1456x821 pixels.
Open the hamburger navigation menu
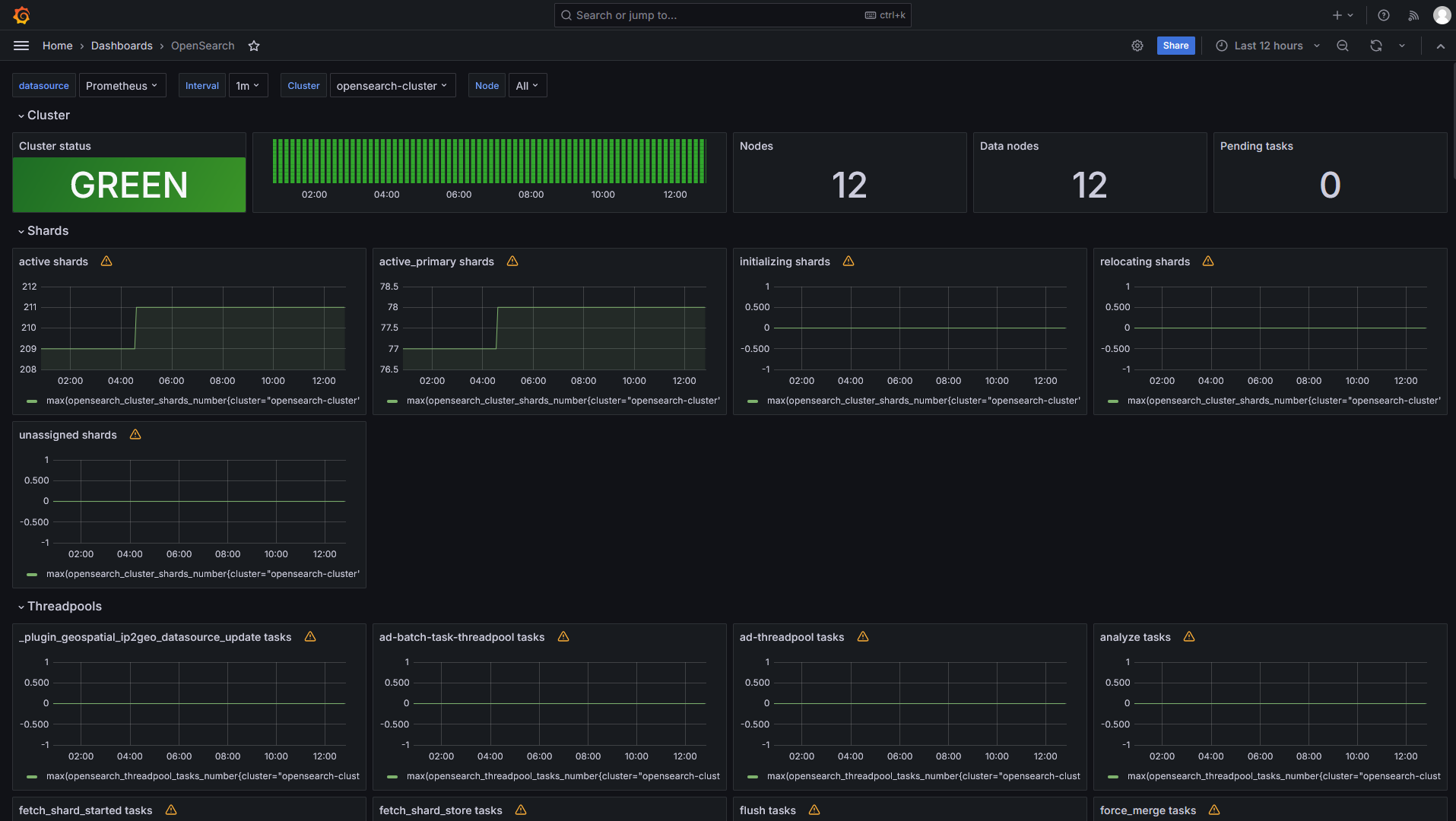pyautogui.click(x=21, y=46)
